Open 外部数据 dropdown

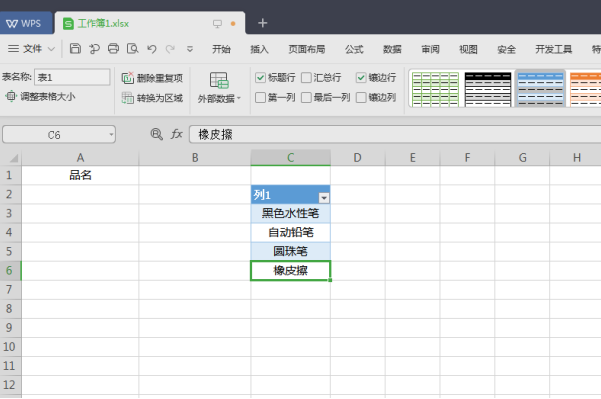click(x=219, y=87)
